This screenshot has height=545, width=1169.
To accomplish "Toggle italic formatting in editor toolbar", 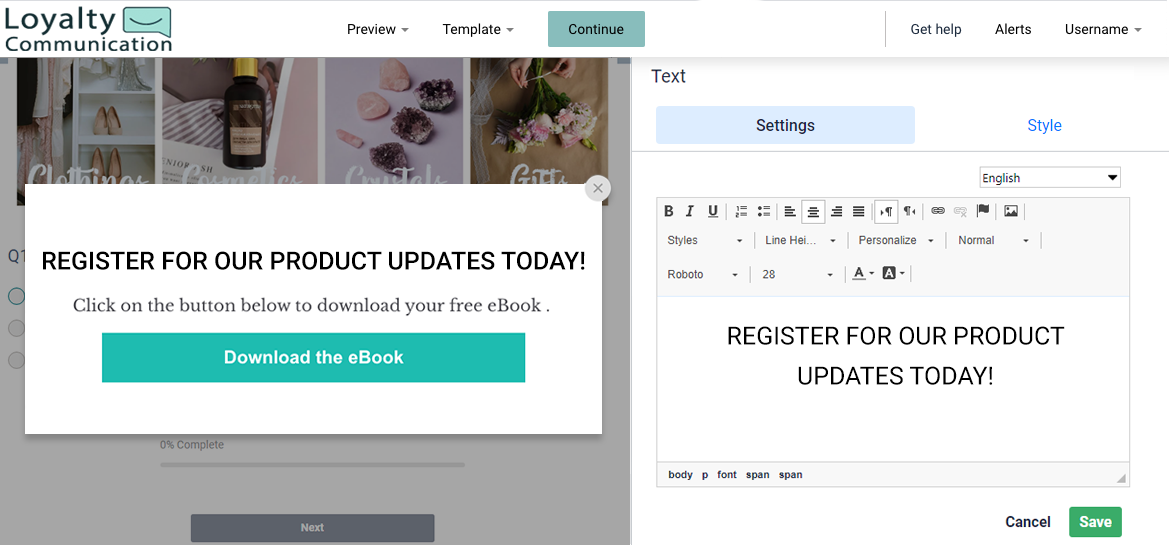I will (x=690, y=211).
